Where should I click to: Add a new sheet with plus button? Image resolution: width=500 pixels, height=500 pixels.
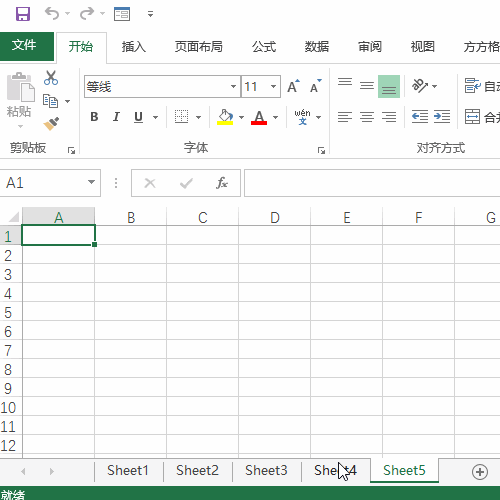click(x=480, y=472)
